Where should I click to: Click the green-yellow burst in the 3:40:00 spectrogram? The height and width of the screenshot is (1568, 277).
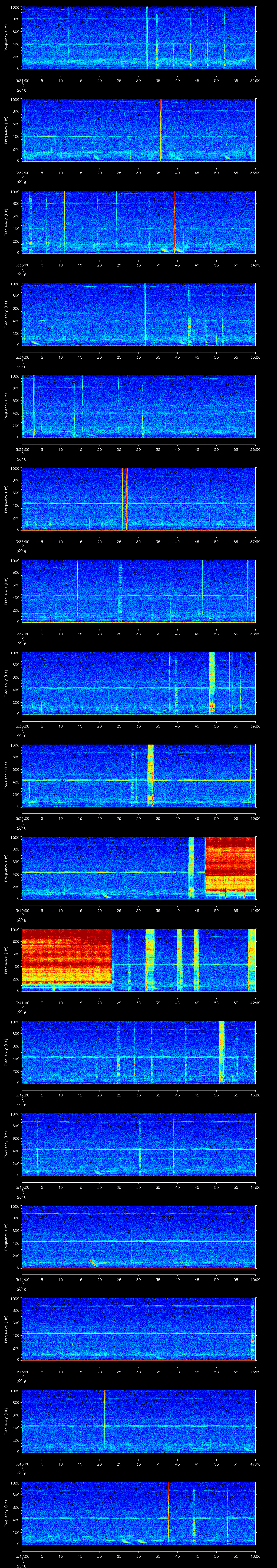pyautogui.click(x=191, y=868)
